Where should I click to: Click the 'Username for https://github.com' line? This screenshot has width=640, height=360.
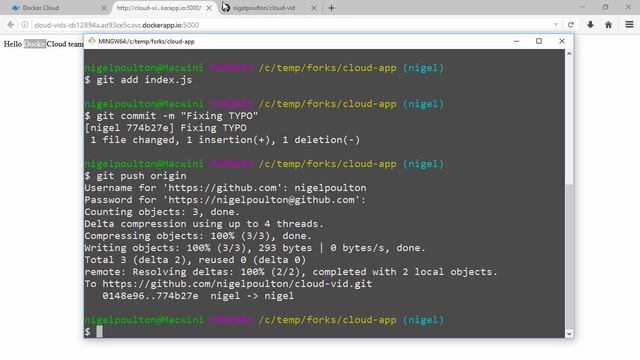(225, 188)
